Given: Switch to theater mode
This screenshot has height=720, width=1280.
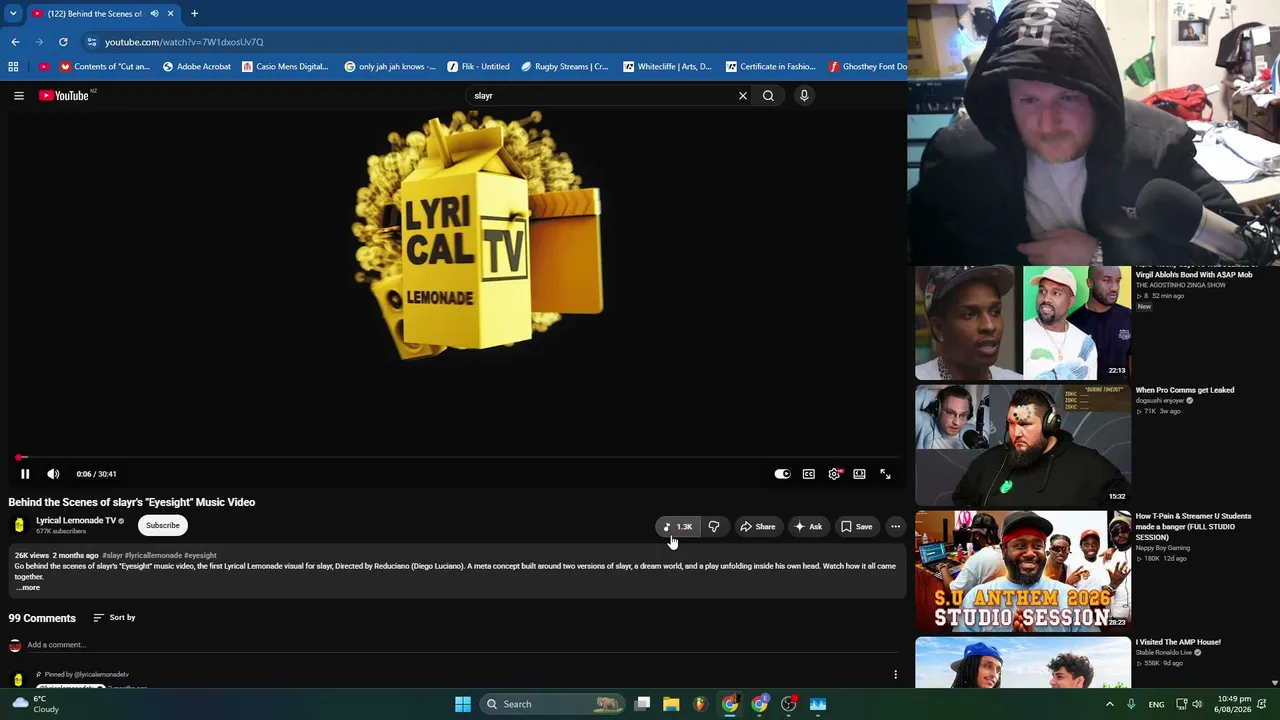Looking at the screenshot, I should click(x=859, y=474).
